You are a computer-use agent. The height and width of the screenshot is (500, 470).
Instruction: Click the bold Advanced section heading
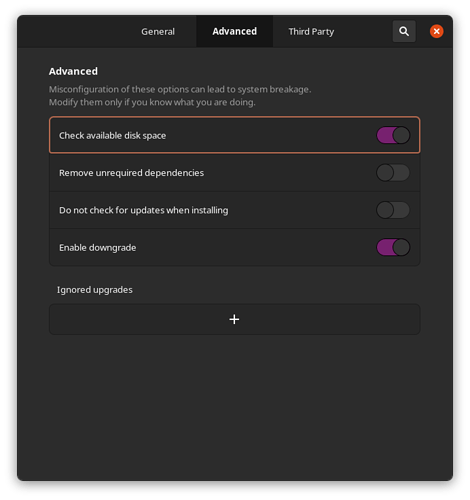pos(73,71)
